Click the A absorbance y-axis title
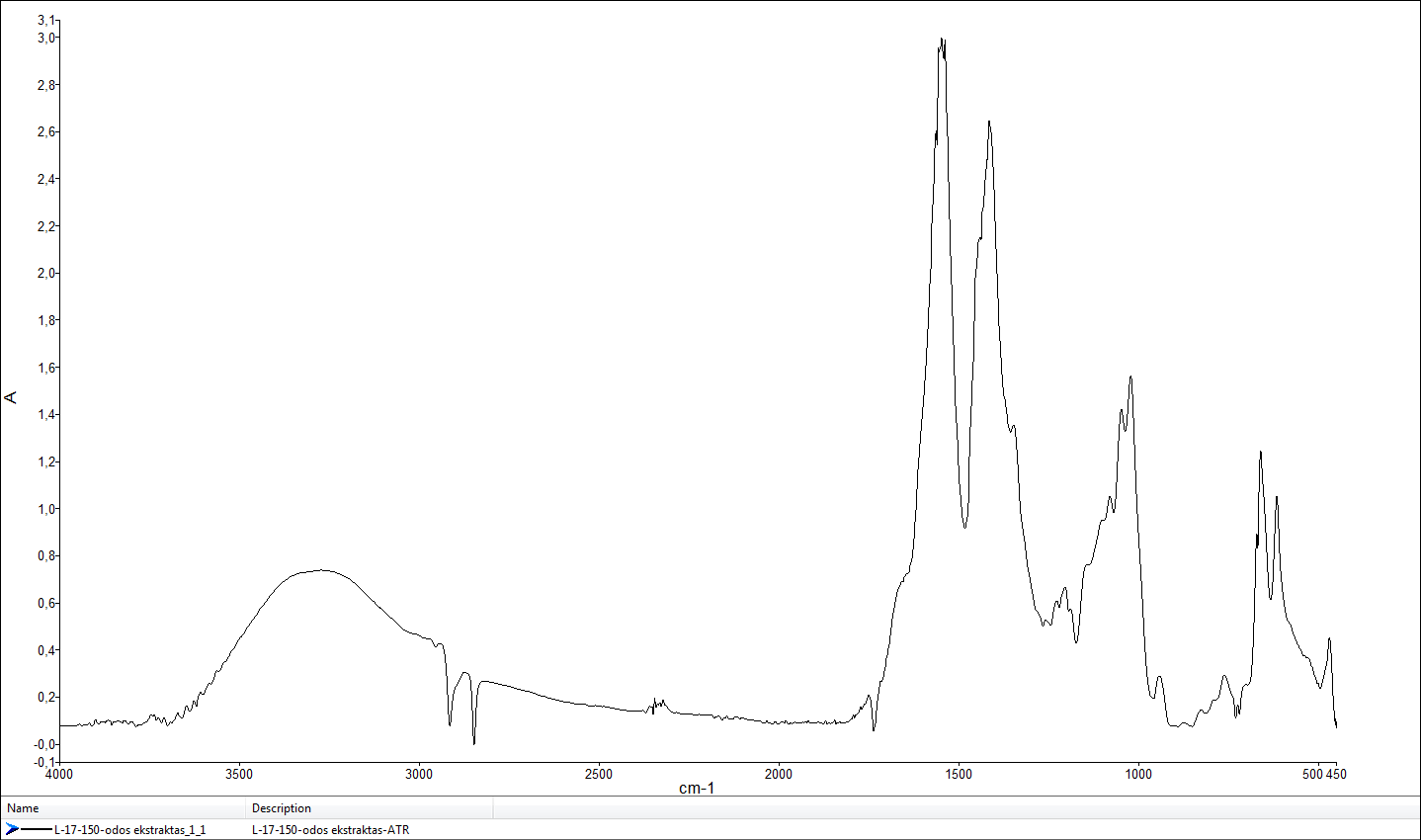1421x840 pixels. 12,397
